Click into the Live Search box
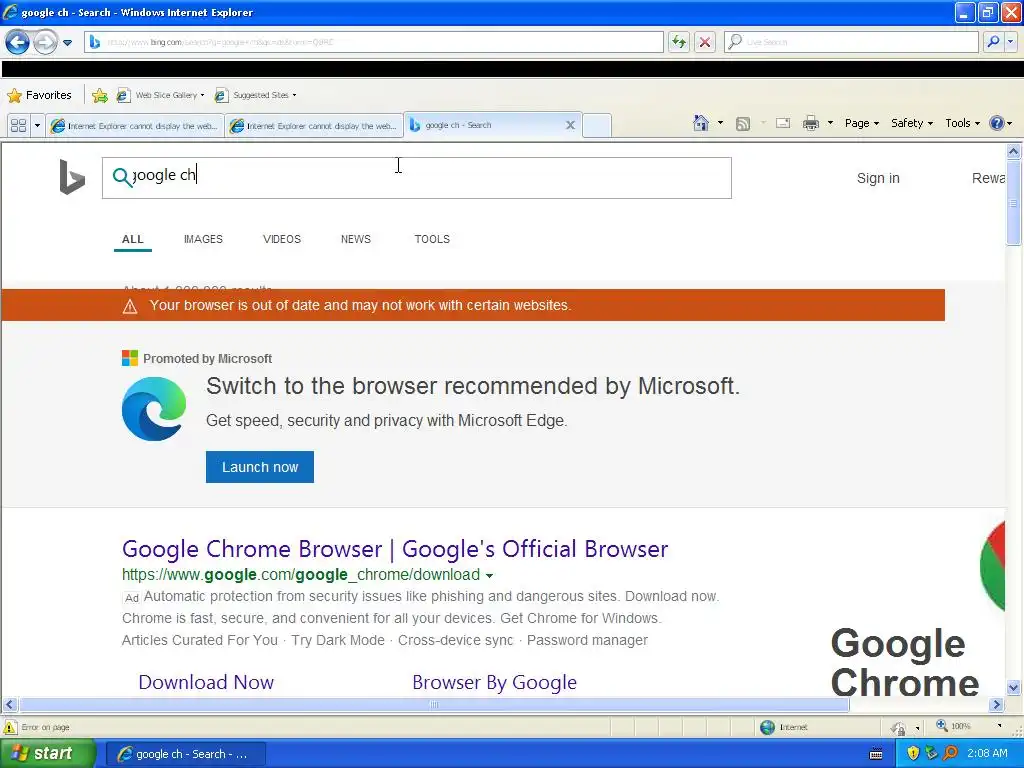This screenshot has width=1024, height=768. (x=851, y=42)
